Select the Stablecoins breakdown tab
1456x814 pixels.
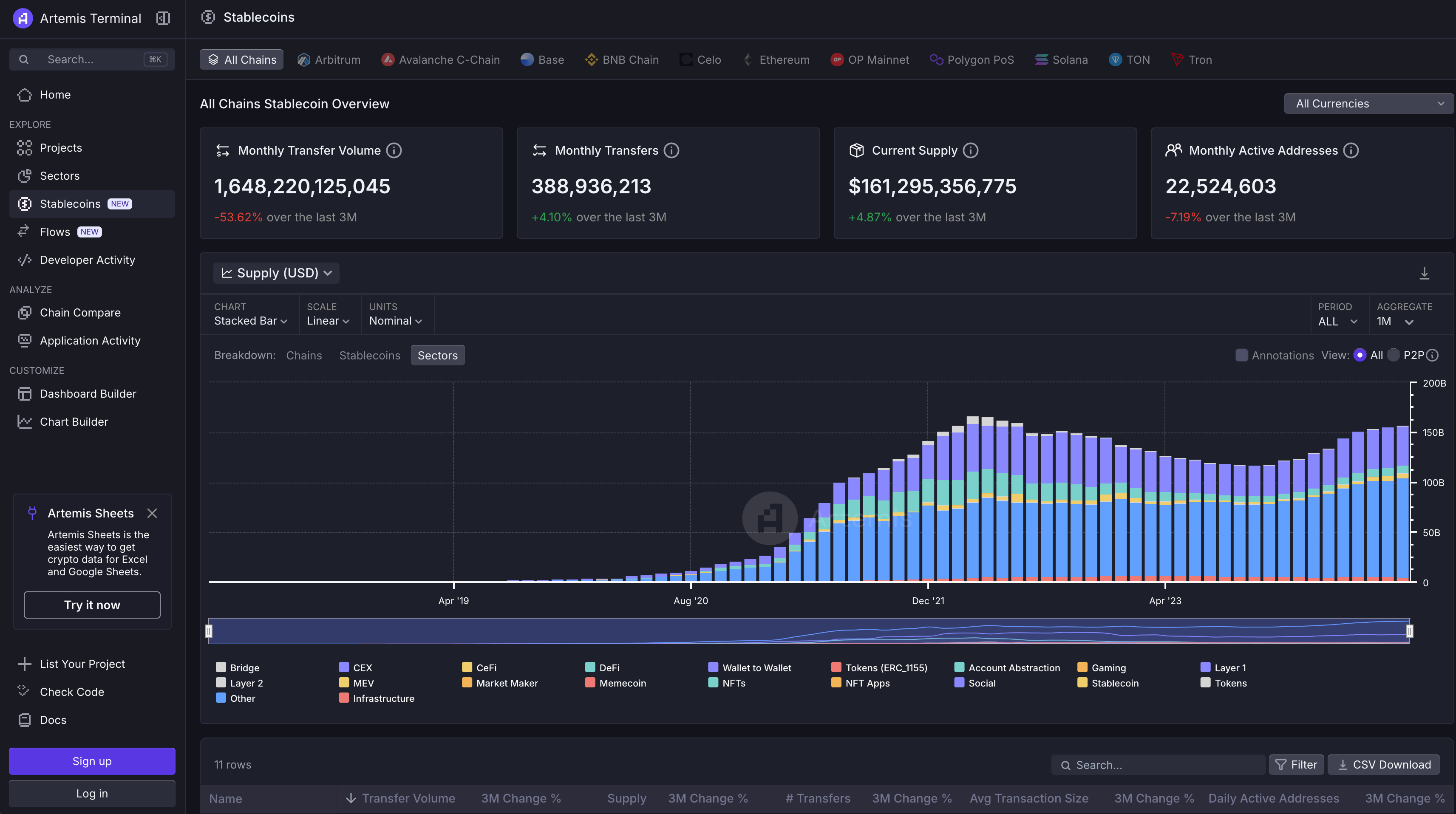(370, 355)
